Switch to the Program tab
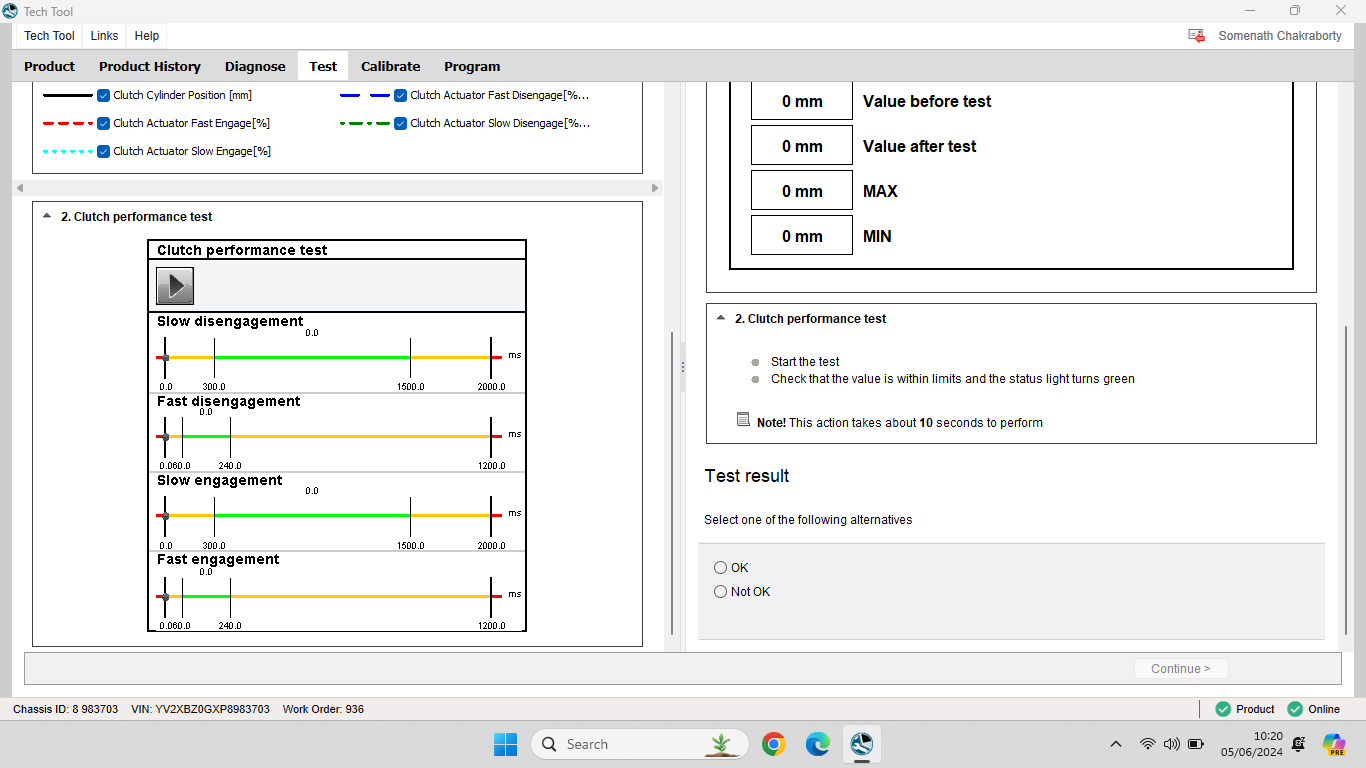Viewport: 1366px width, 768px height. coord(472,67)
